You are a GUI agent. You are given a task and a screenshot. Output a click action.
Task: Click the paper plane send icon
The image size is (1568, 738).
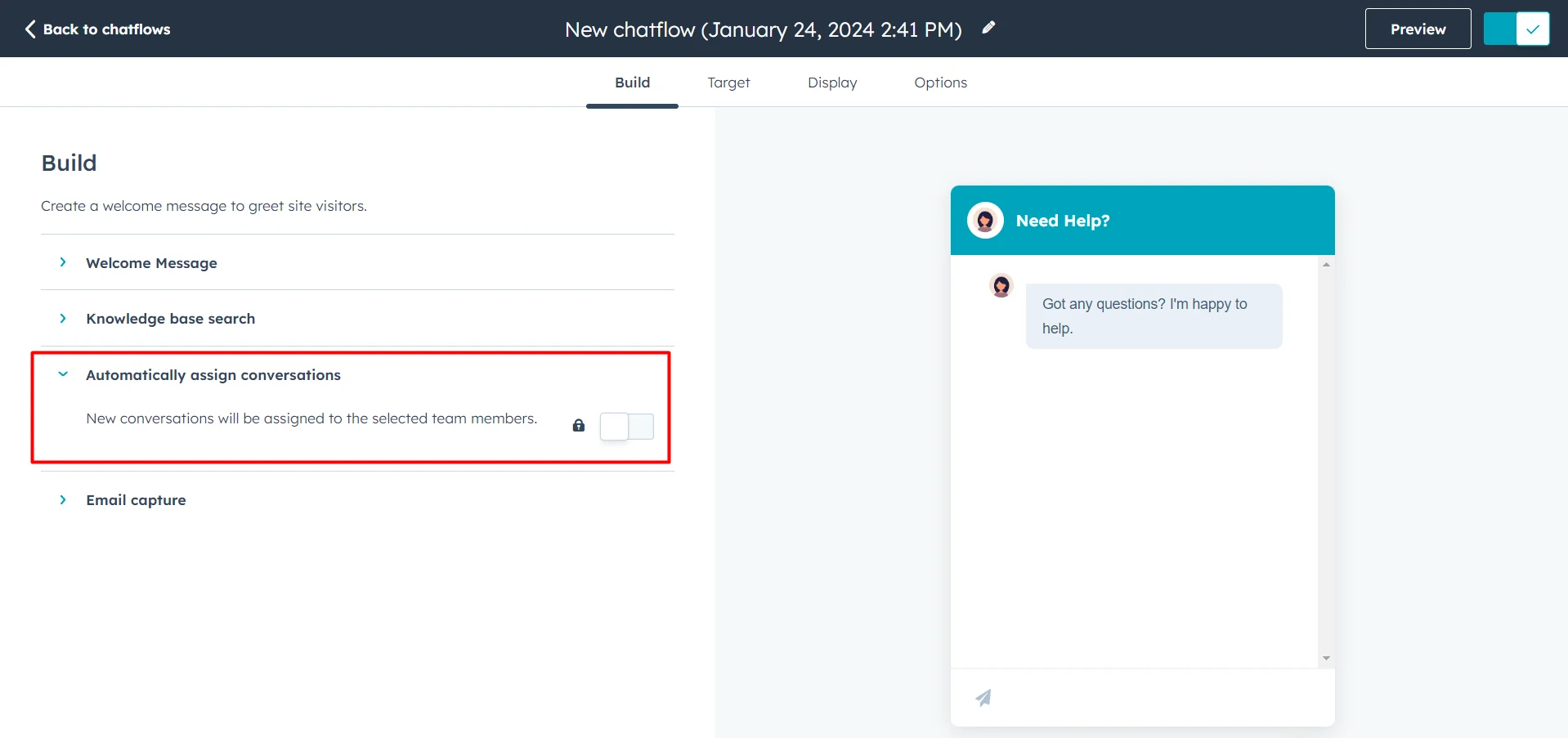coord(983,697)
